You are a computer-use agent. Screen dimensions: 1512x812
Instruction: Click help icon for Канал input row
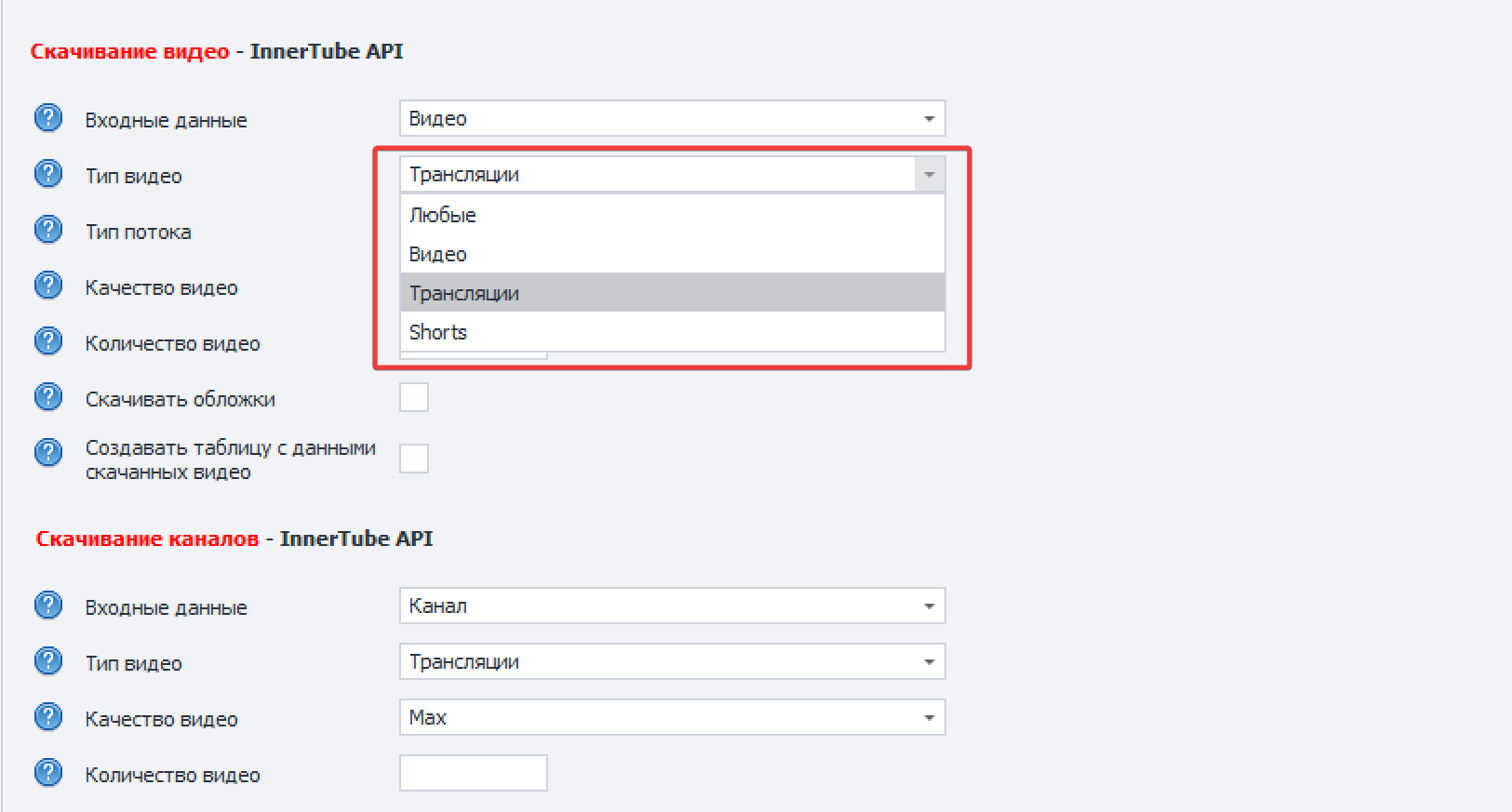point(48,606)
